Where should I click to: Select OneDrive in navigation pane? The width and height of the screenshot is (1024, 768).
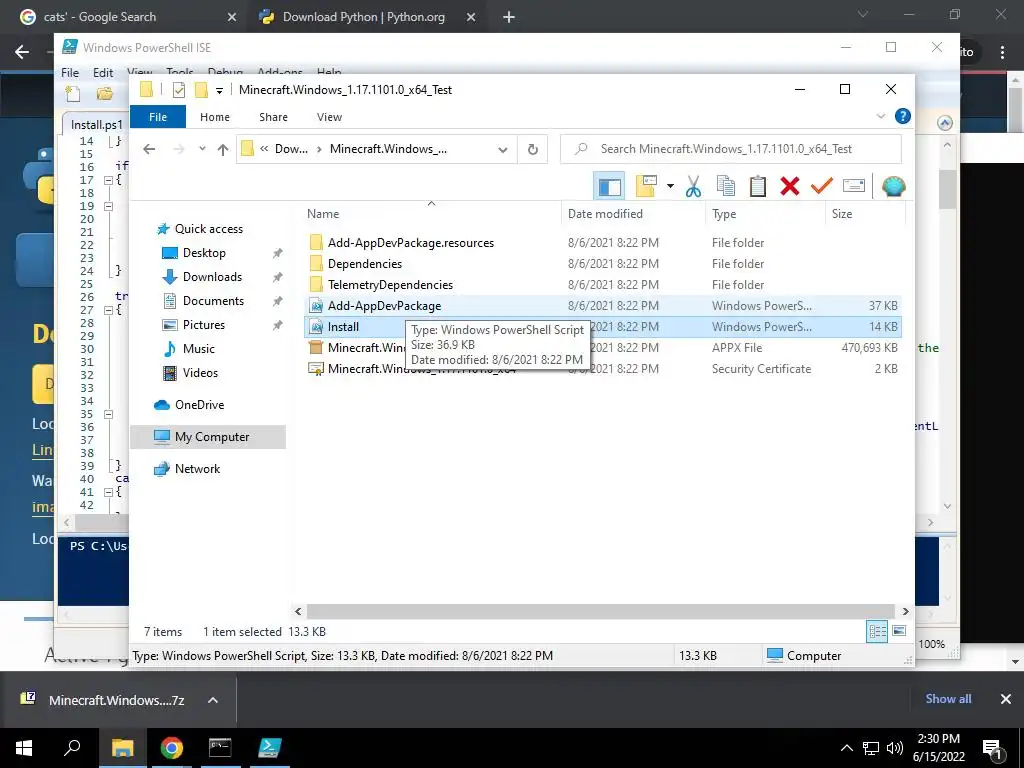click(199, 405)
